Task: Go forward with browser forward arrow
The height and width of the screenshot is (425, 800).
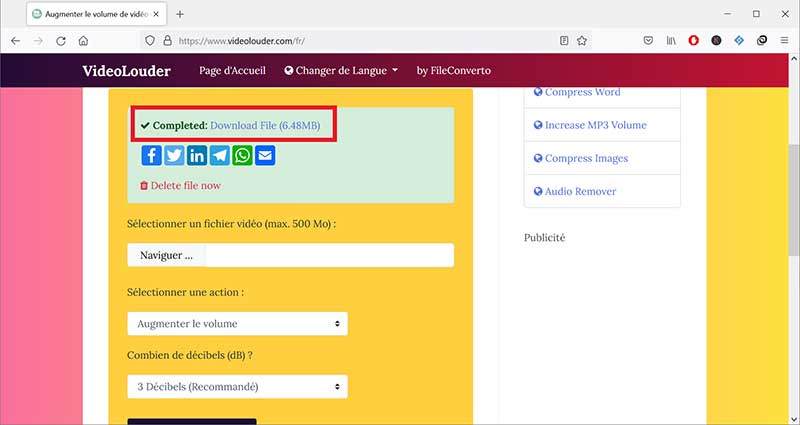Action: point(38,41)
